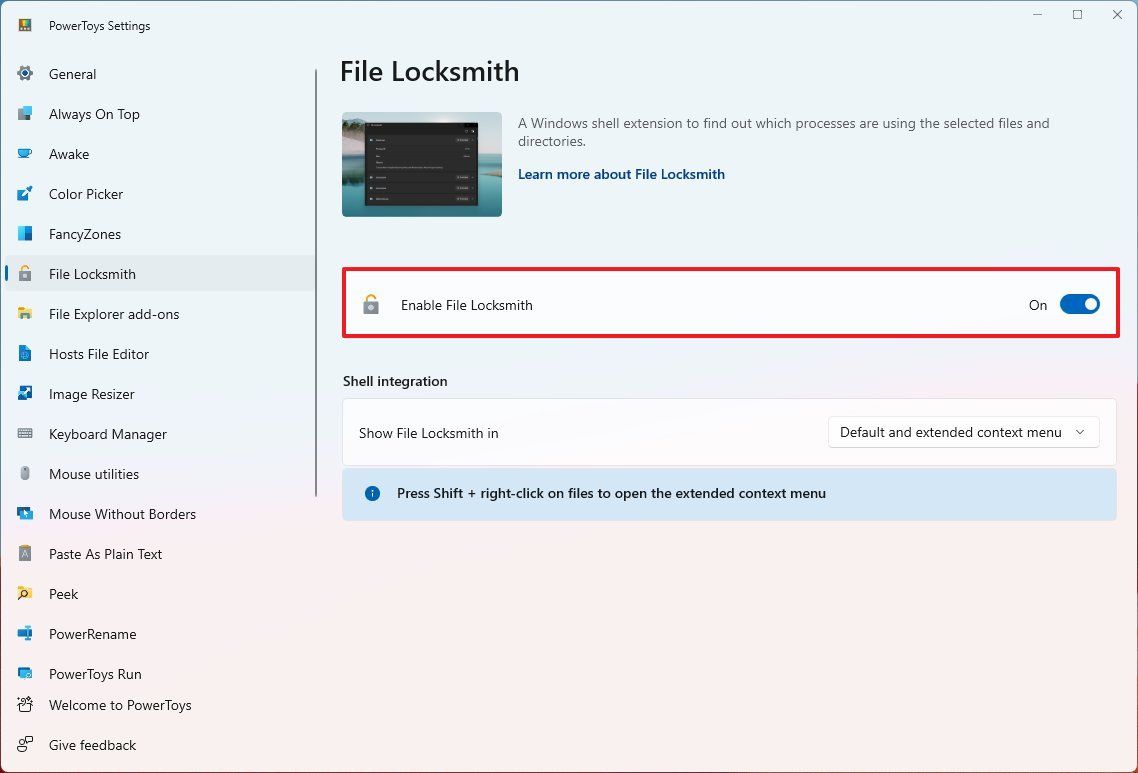Image resolution: width=1138 pixels, height=773 pixels.
Task: Close the PowerToys Settings window
Action: tap(1117, 15)
